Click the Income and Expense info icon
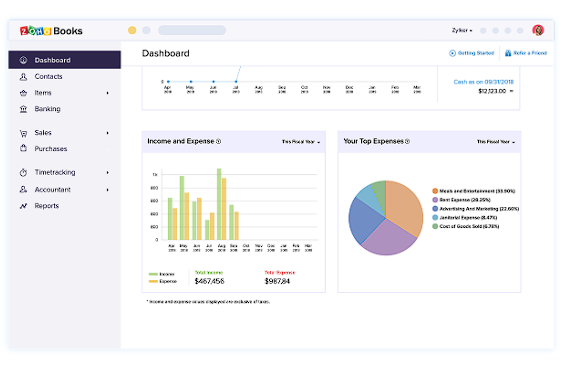Screen dimensions: 569x370 tap(218, 141)
